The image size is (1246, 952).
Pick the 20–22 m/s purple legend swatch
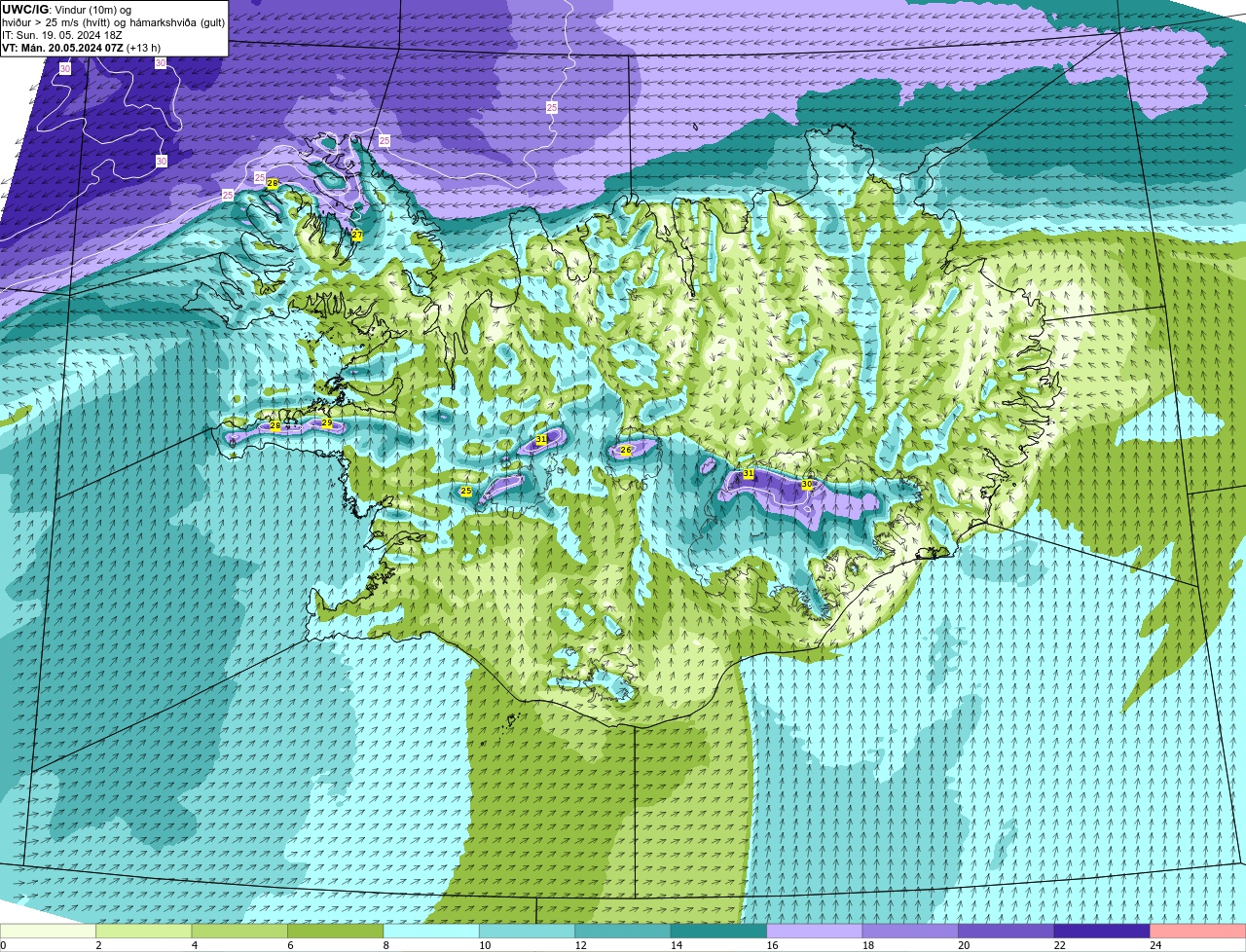pos(1007,931)
